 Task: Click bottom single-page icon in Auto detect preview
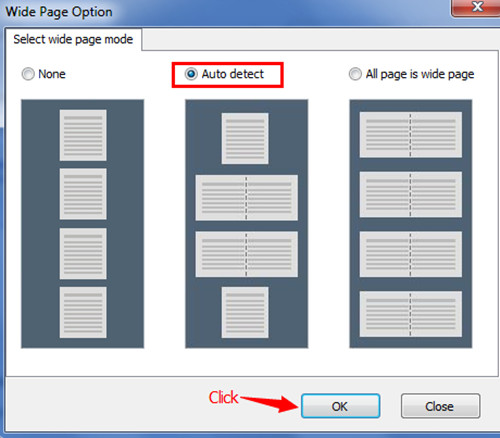(245, 312)
